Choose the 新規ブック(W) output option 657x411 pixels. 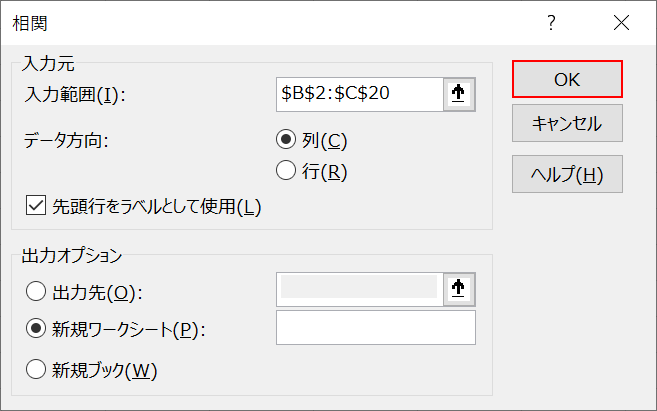[x=37, y=369]
